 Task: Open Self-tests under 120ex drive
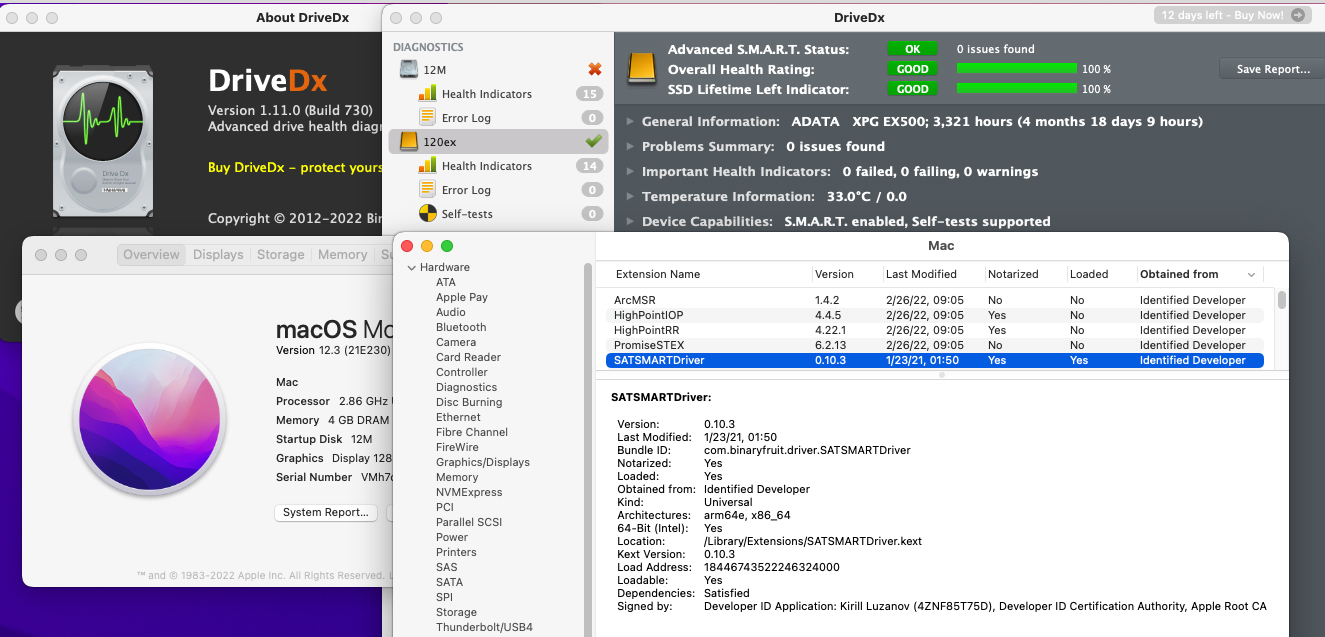point(467,214)
